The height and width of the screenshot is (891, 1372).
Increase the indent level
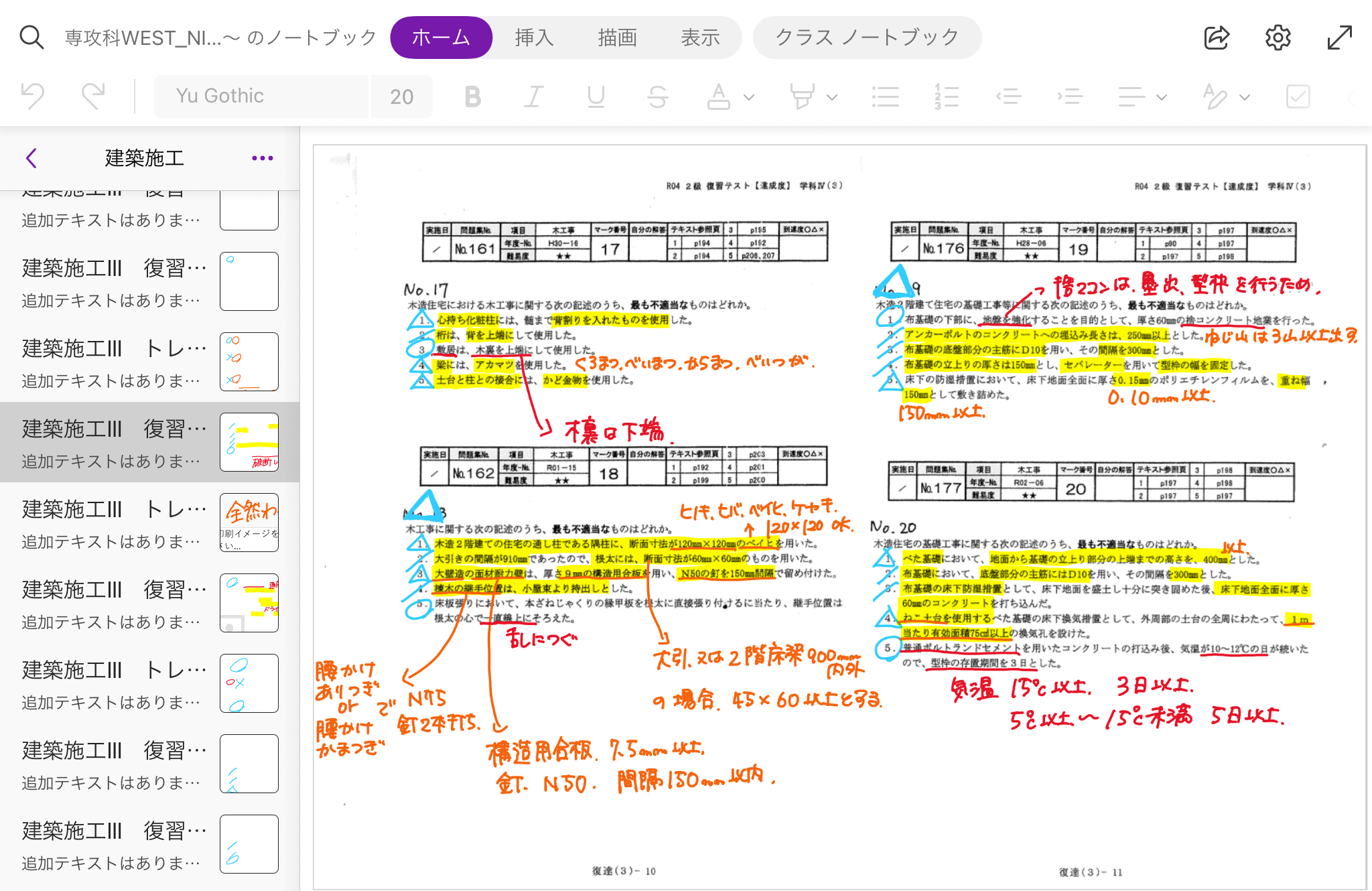pos(1070,97)
